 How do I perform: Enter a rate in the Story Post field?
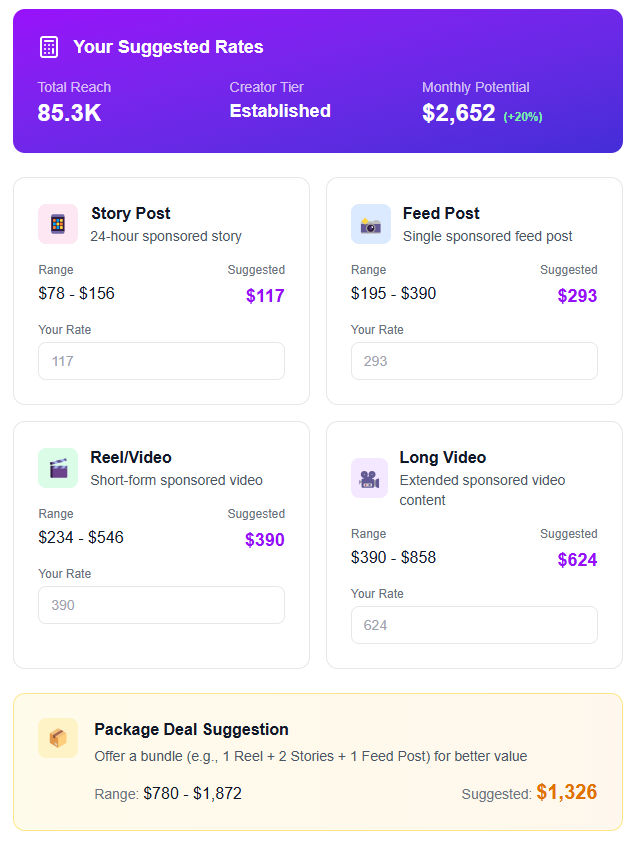pos(161,361)
